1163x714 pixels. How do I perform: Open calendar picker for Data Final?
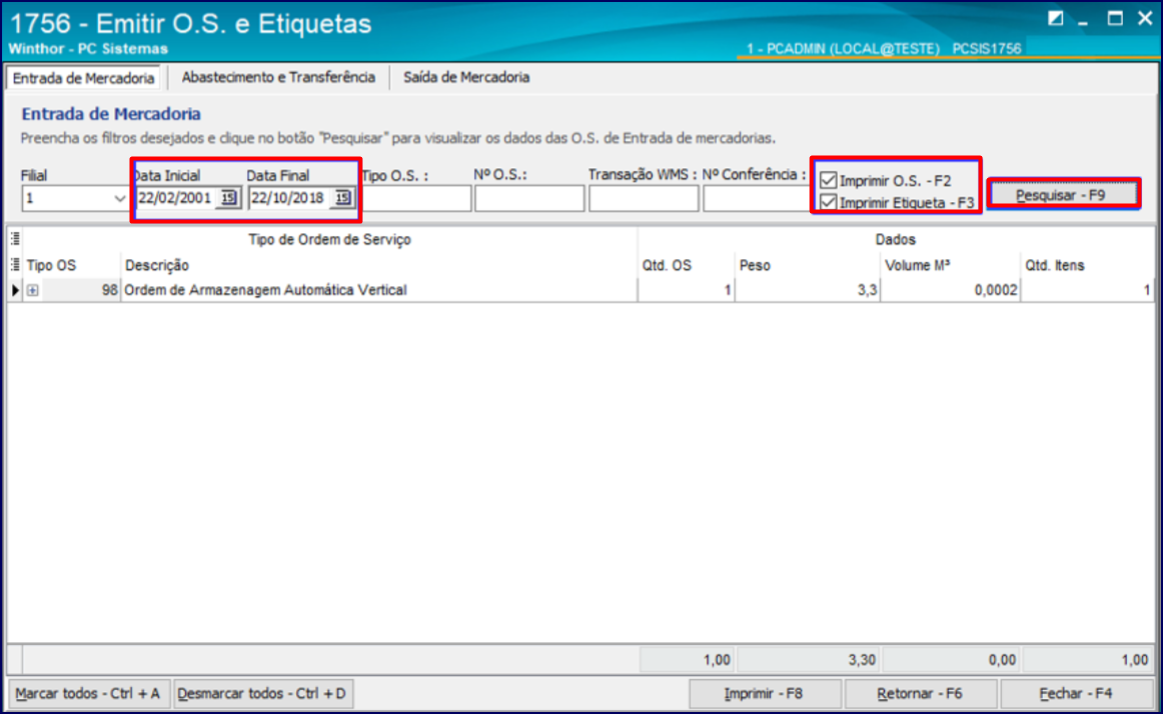[342, 198]
